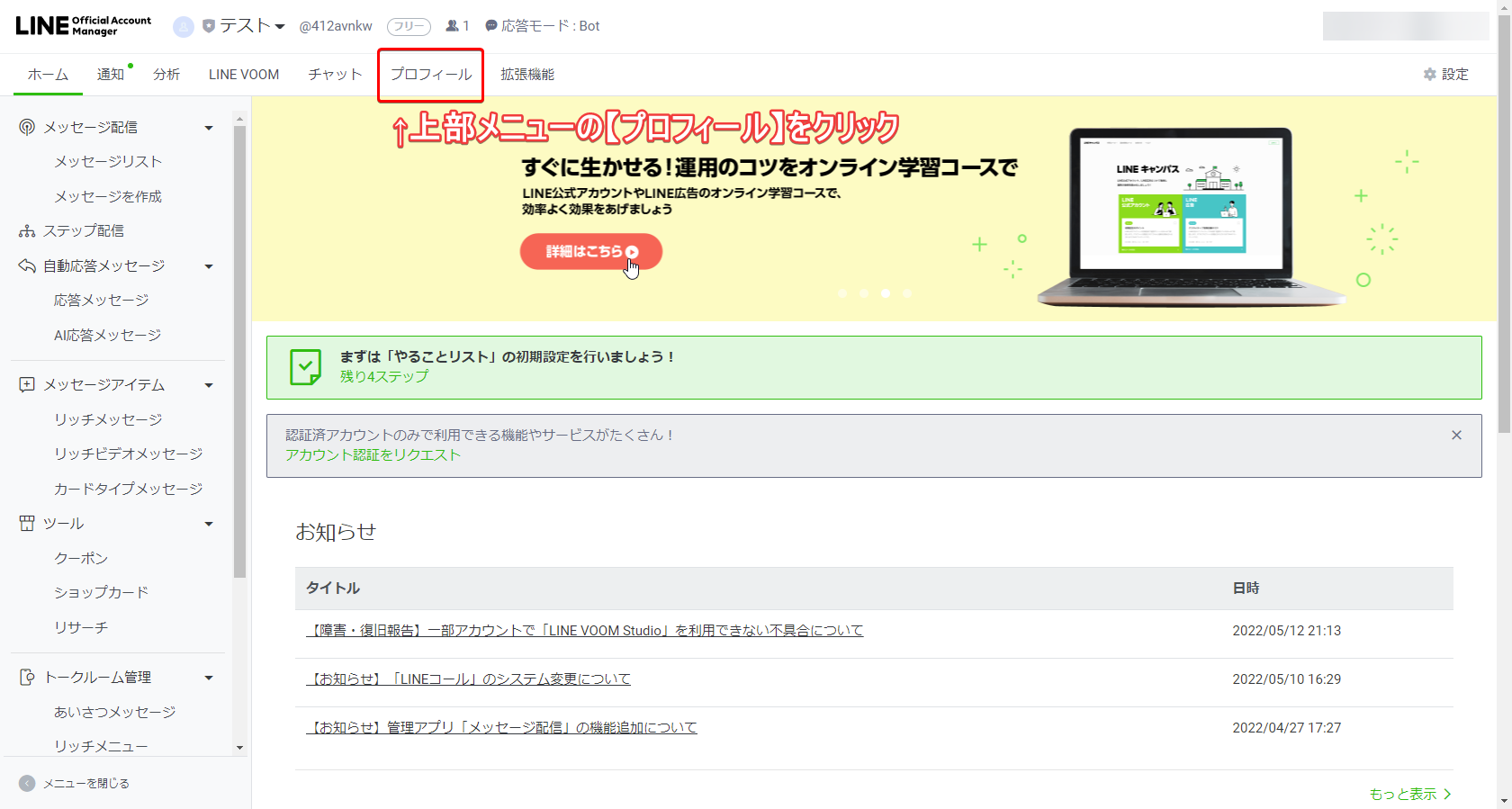The image size is (1512, 809).
Task: Click the account profile avatar icon
Action: [x=184, y=27]
